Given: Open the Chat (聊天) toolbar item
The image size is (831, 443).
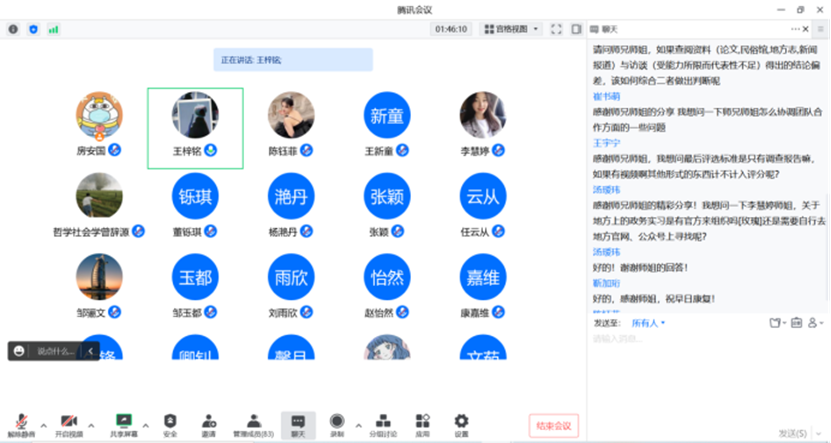Looking at the screenshot, I should [297, 425].
